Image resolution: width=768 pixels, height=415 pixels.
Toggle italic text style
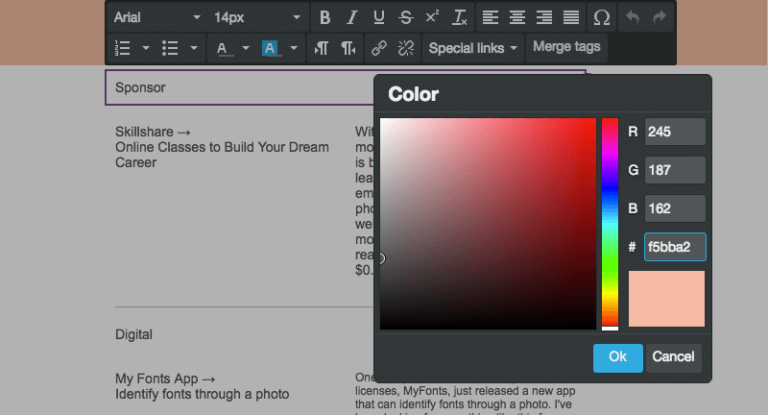point(352,18)
